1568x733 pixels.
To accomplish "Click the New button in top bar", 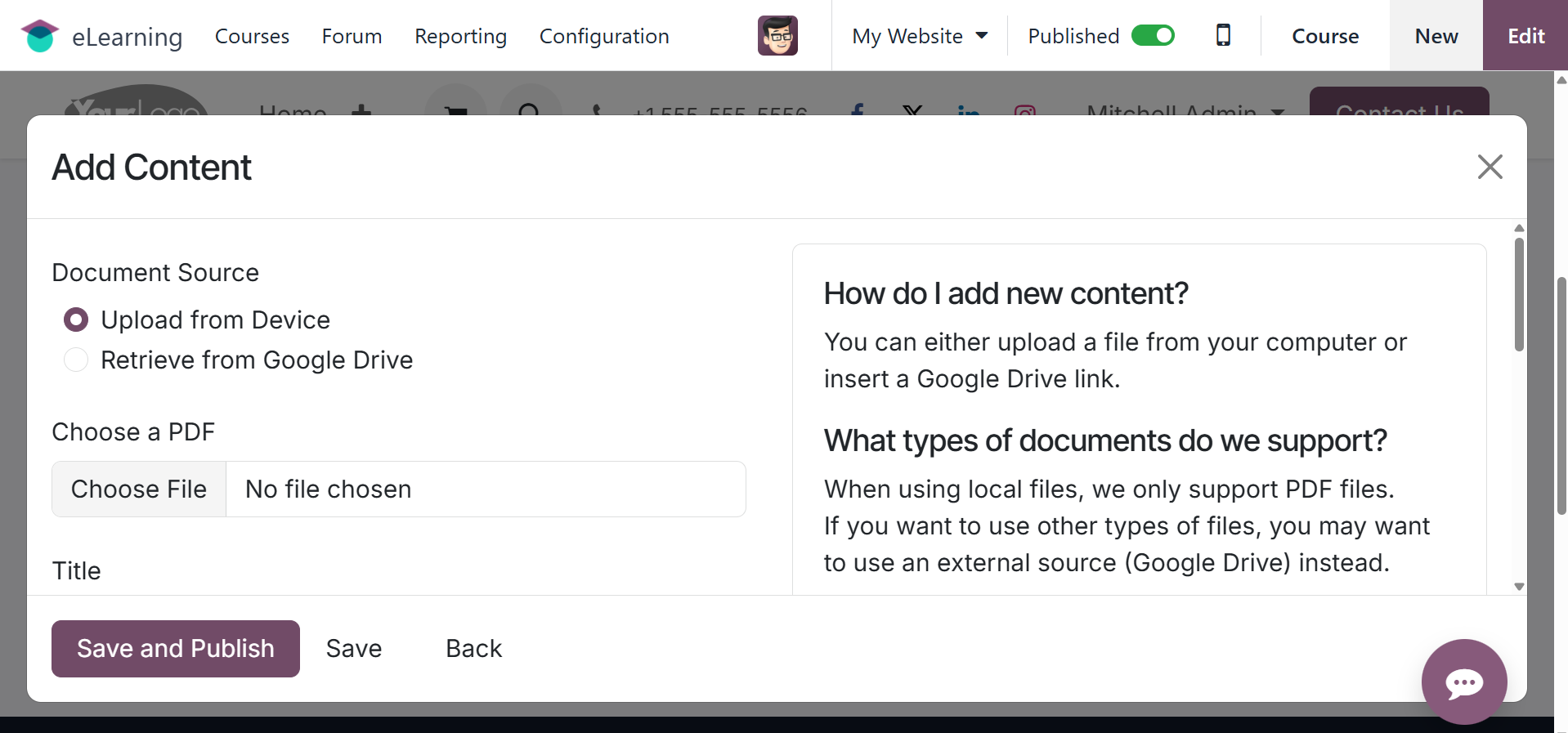I will point(1436,36).
